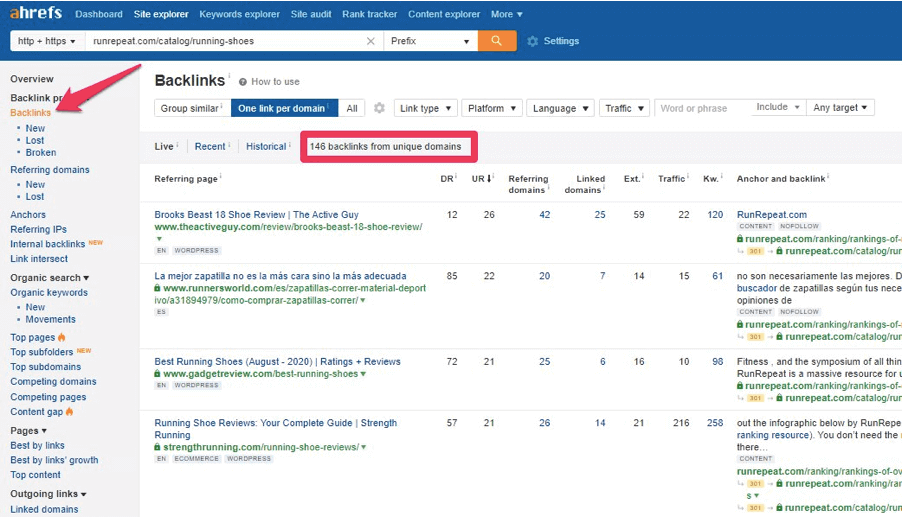Open La mejor zapatilla referring page
The image size is (904, 519).
[280, 276]
